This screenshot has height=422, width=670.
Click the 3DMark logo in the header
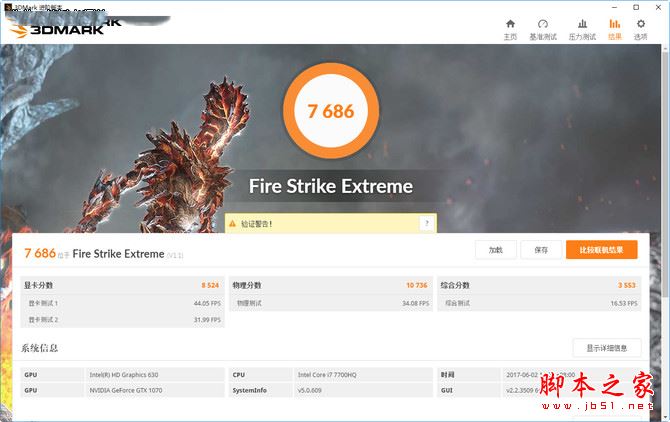pyautogui.click(x=58, y=29)
